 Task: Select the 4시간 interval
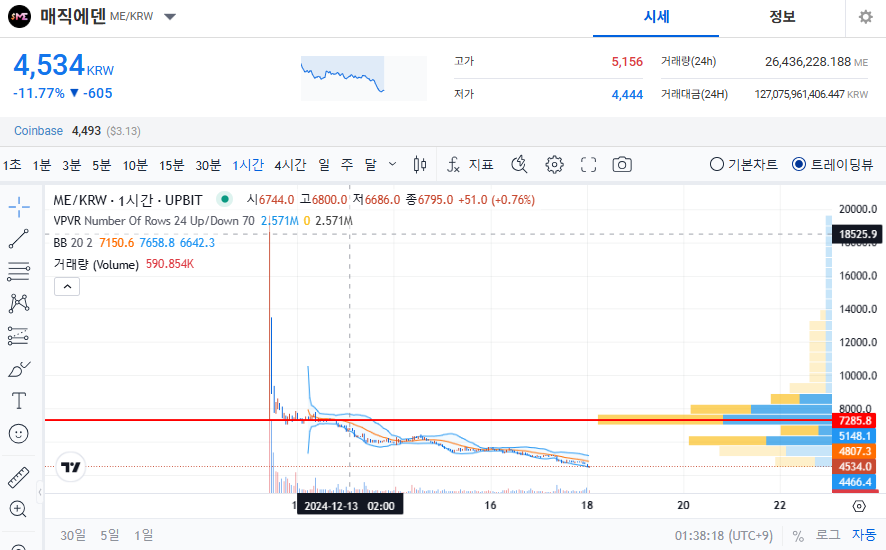[290, 164]
